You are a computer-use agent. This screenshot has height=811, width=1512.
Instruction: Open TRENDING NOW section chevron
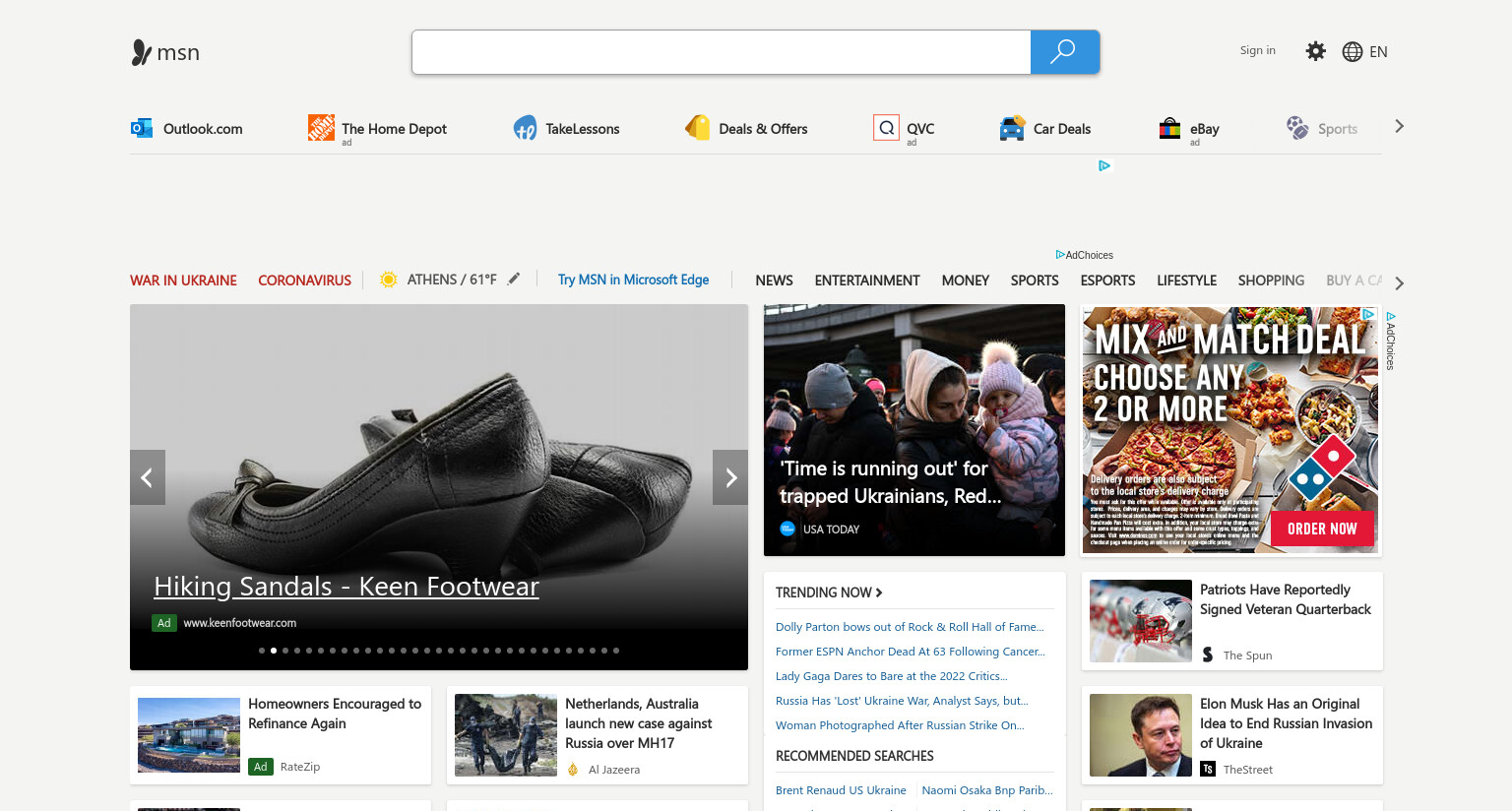879,593
